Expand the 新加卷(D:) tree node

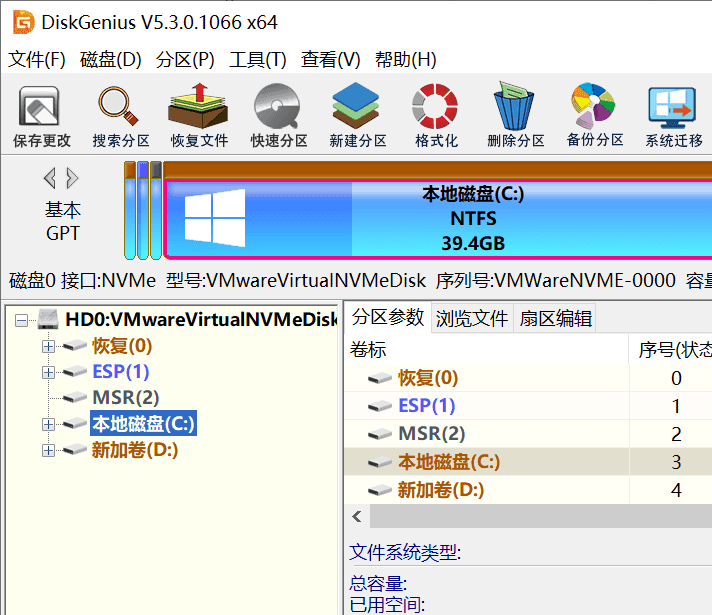[48, 450]
